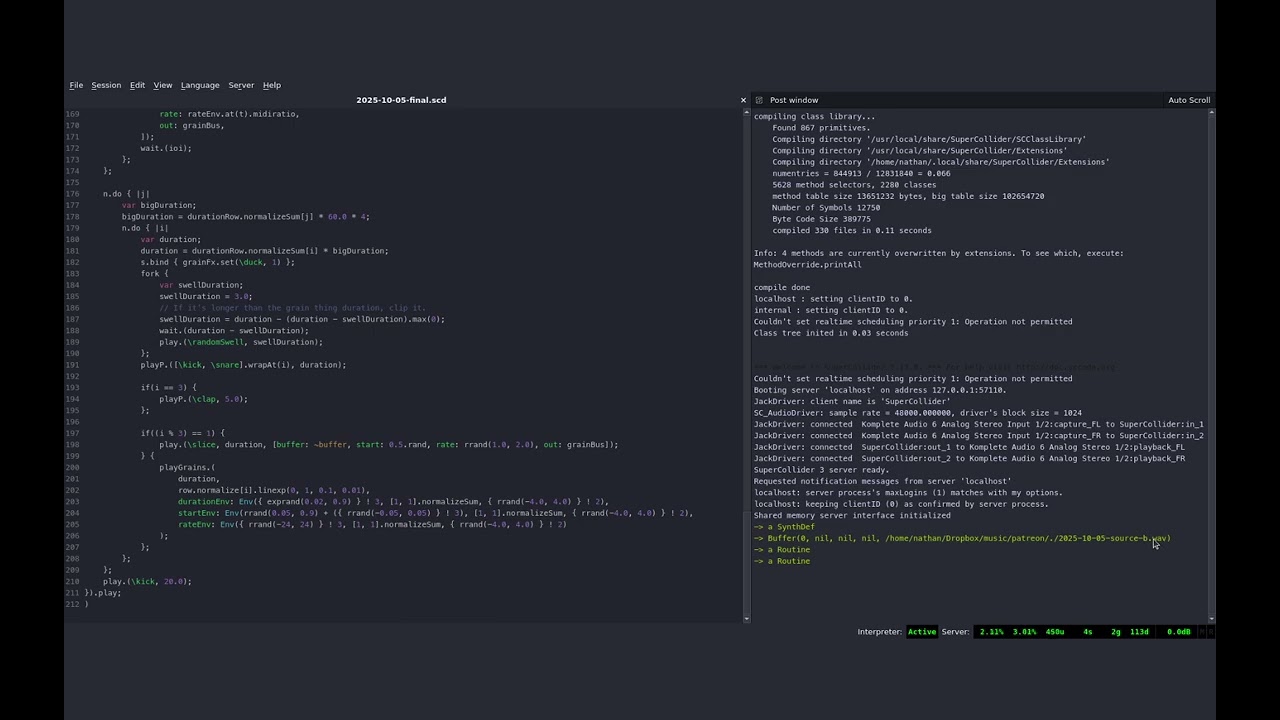Image resolution: width=1280 pixels, height=720 pixels.
Task: Click the server volume 0.0dB display
Action: (1178, 632)
